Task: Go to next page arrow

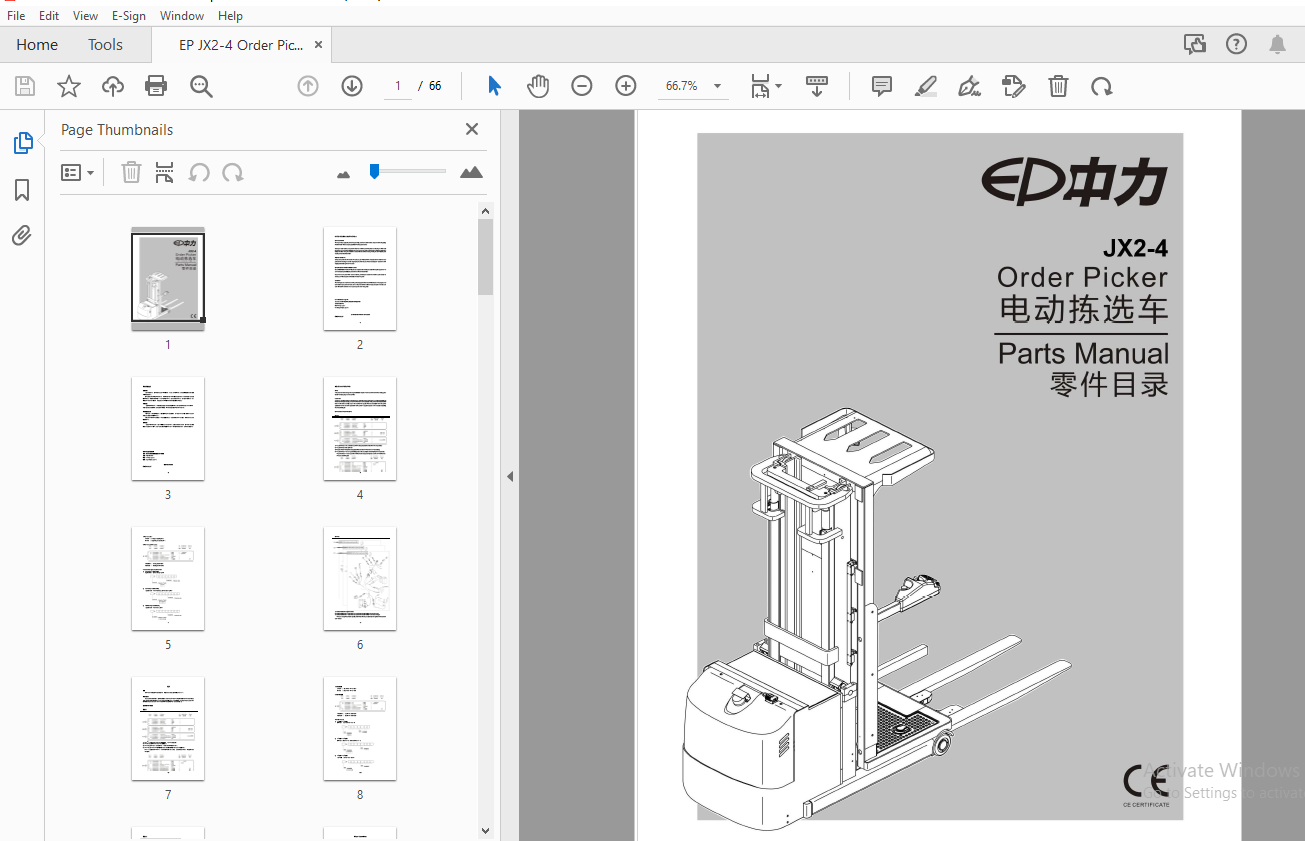Action: pos(352,86)
